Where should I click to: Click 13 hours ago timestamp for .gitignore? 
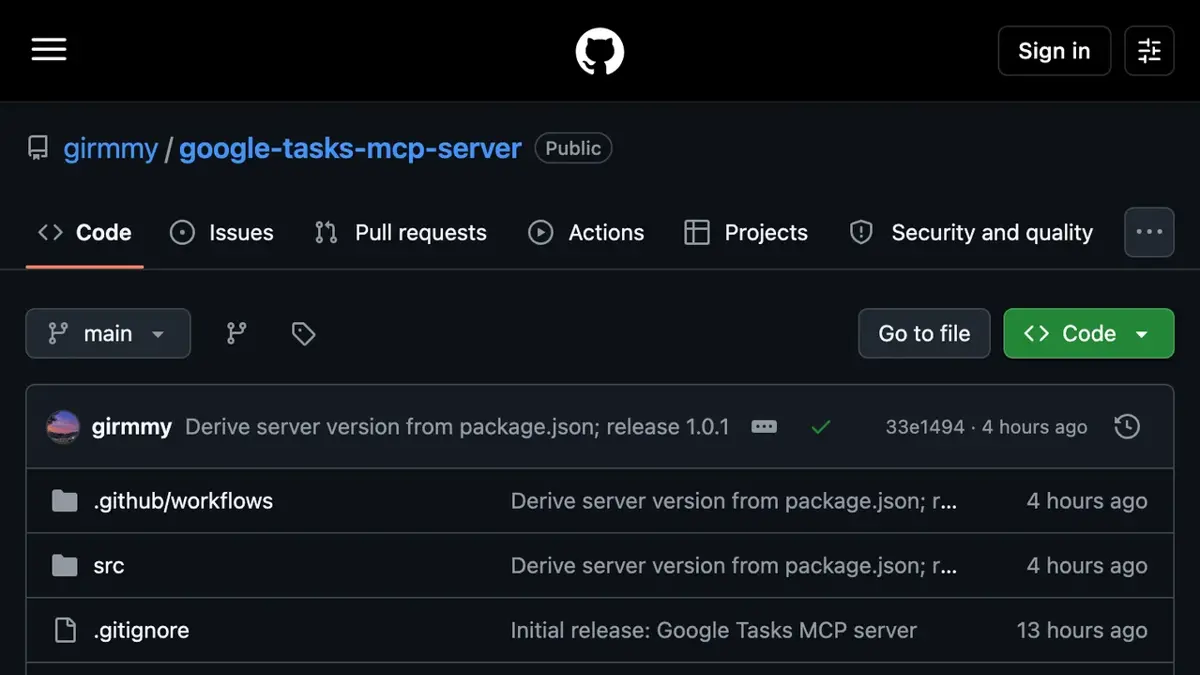tap(1082, 631)
